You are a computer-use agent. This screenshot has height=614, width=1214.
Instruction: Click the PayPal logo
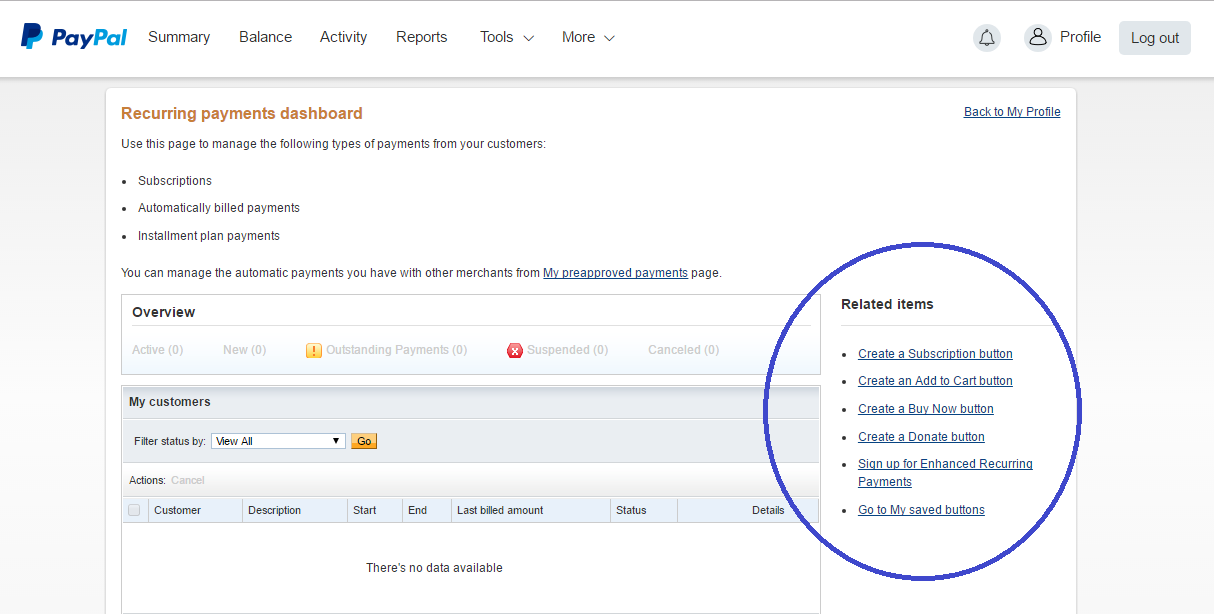click(x=74, y=37)
